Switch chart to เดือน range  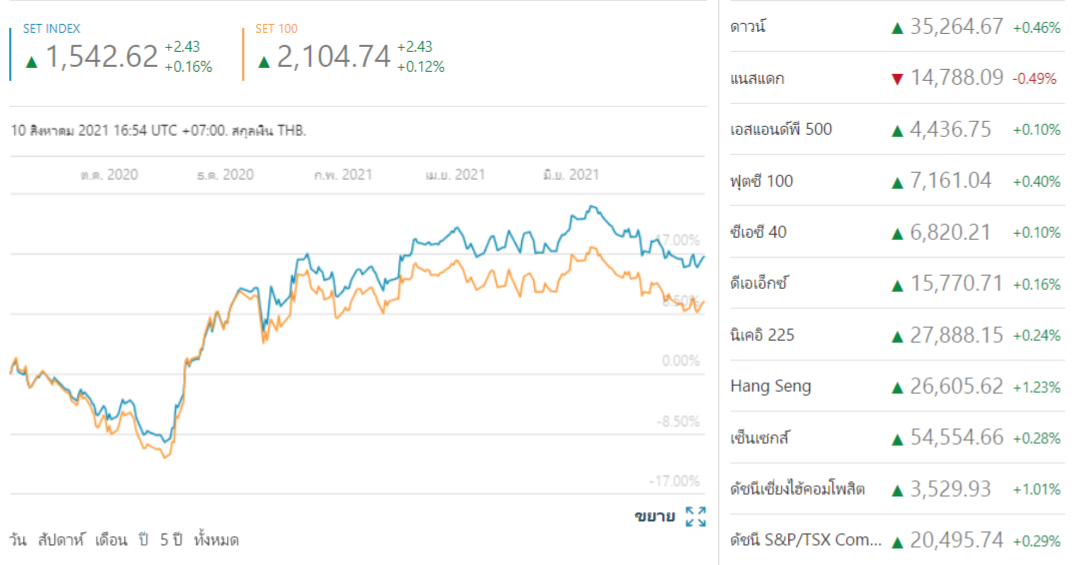tap(111, 540)
